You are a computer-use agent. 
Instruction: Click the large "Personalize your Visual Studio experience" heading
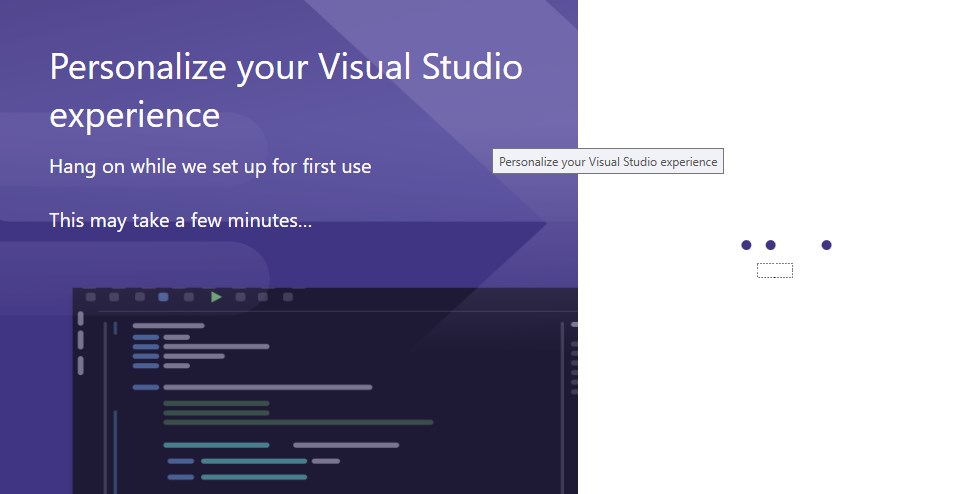point(286,90)
